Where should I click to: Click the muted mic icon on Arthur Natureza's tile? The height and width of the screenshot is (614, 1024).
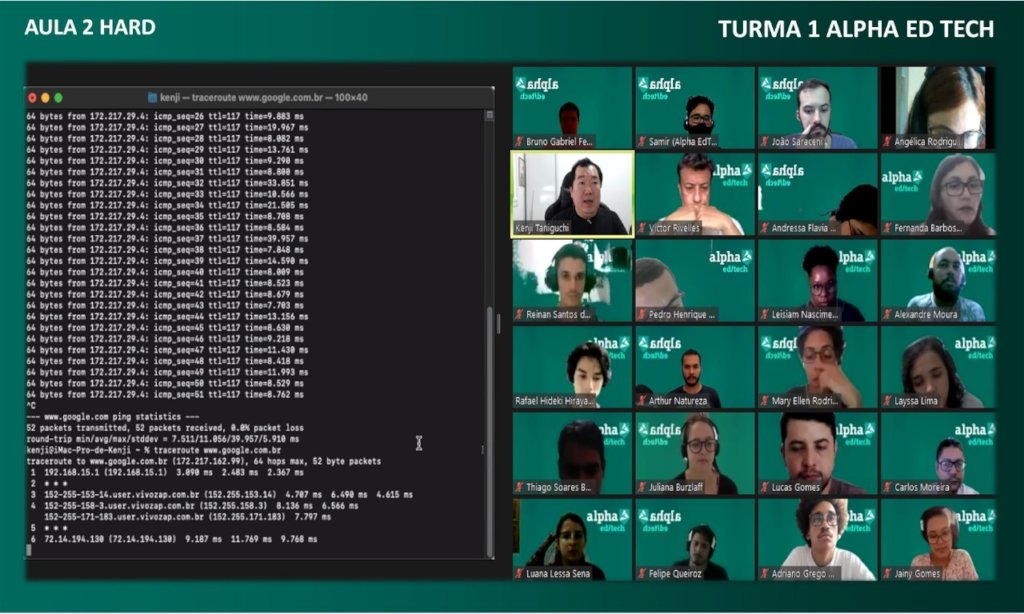(642, 399)
